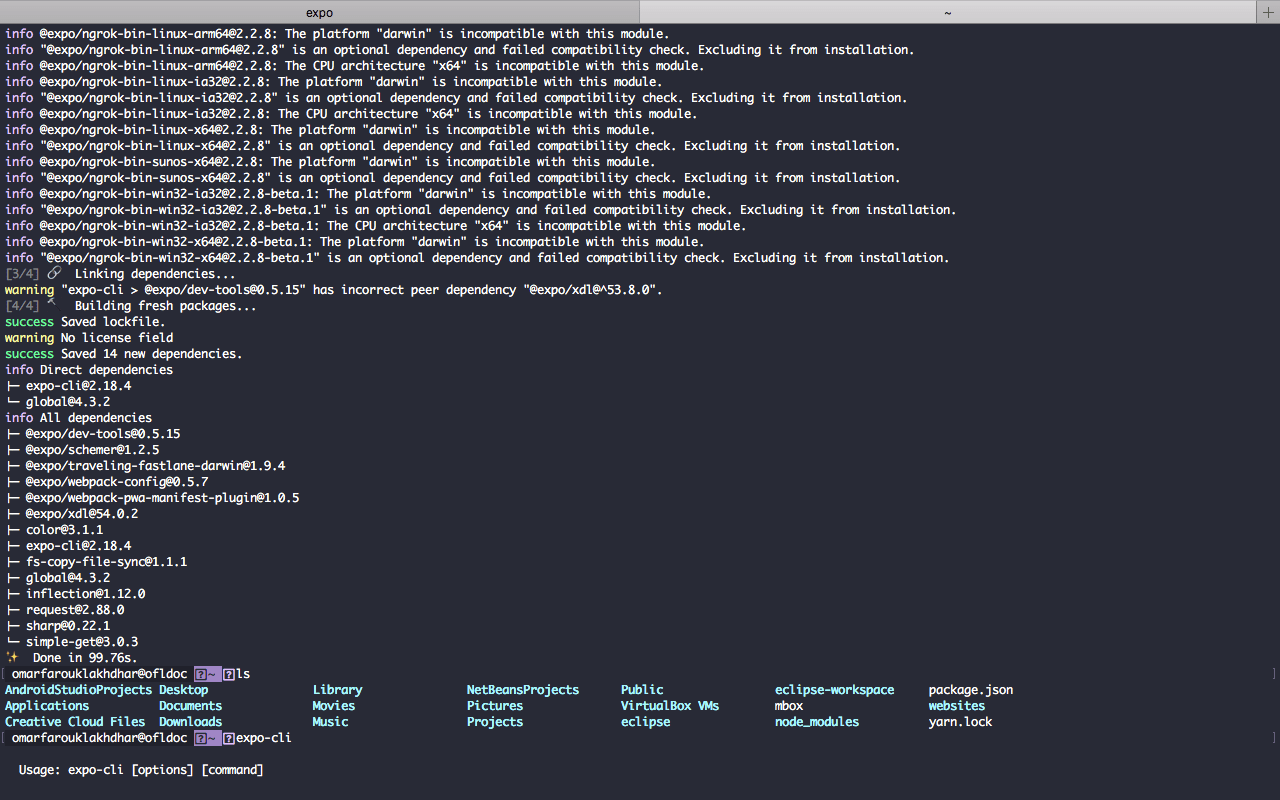Click the Applications directory name
Image resolution: width=1280 pixels, height=800 pixels.
click(x=47, y=706)
